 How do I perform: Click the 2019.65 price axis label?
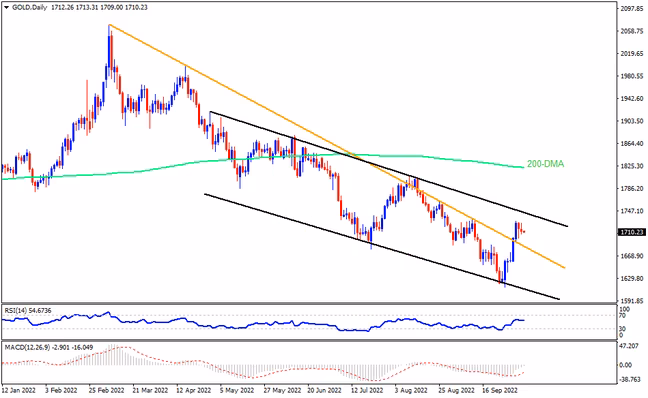tap(632, 54)
